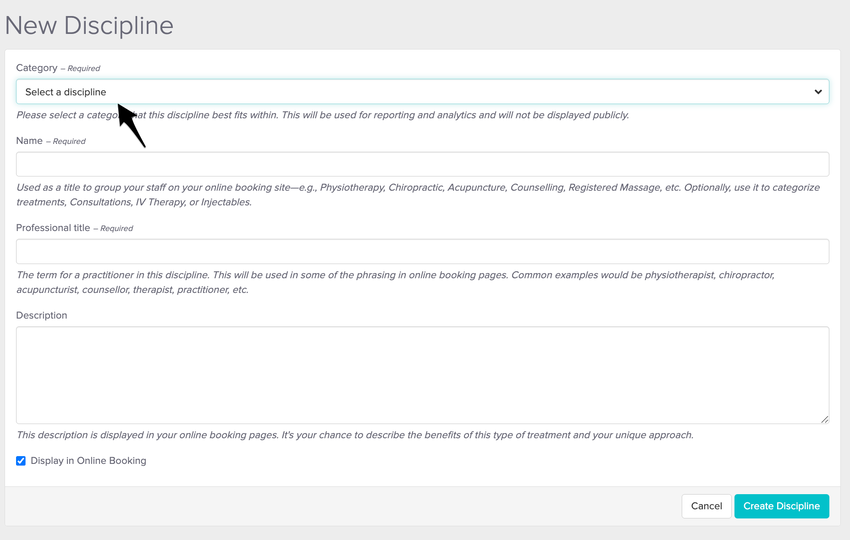The height and width of the screenshot is (540, 850).
Task: Click the Description field label
Action: (x=42, y=315)
